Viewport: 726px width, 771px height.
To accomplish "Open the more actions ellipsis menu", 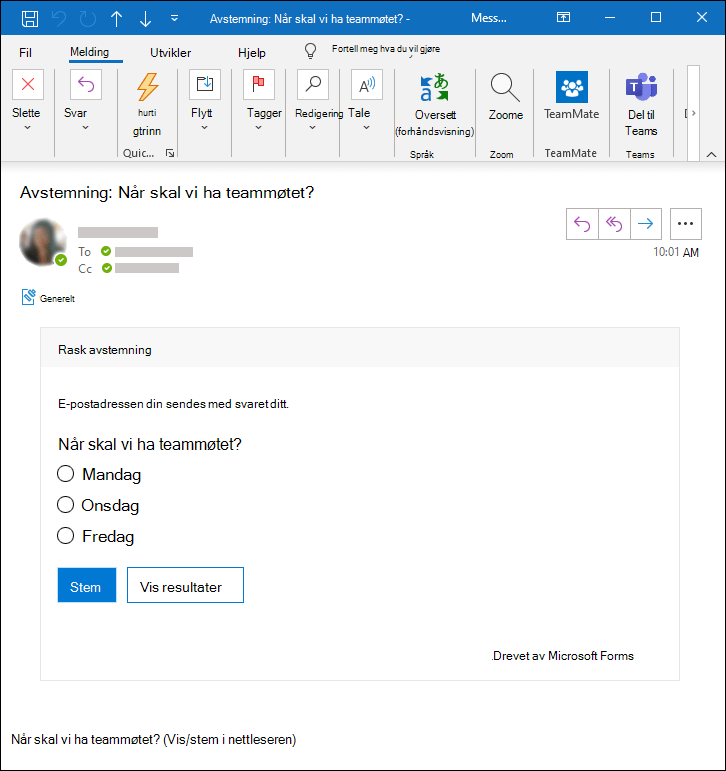I will pos(686,224).
